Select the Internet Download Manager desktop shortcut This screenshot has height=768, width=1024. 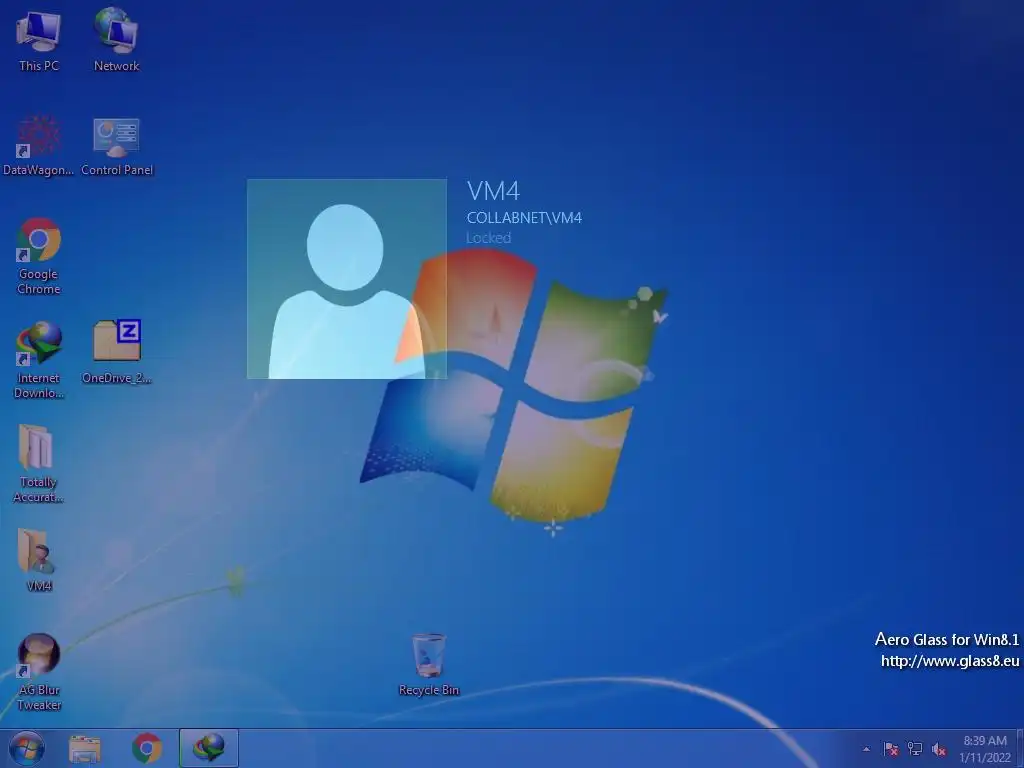[39, 359]
